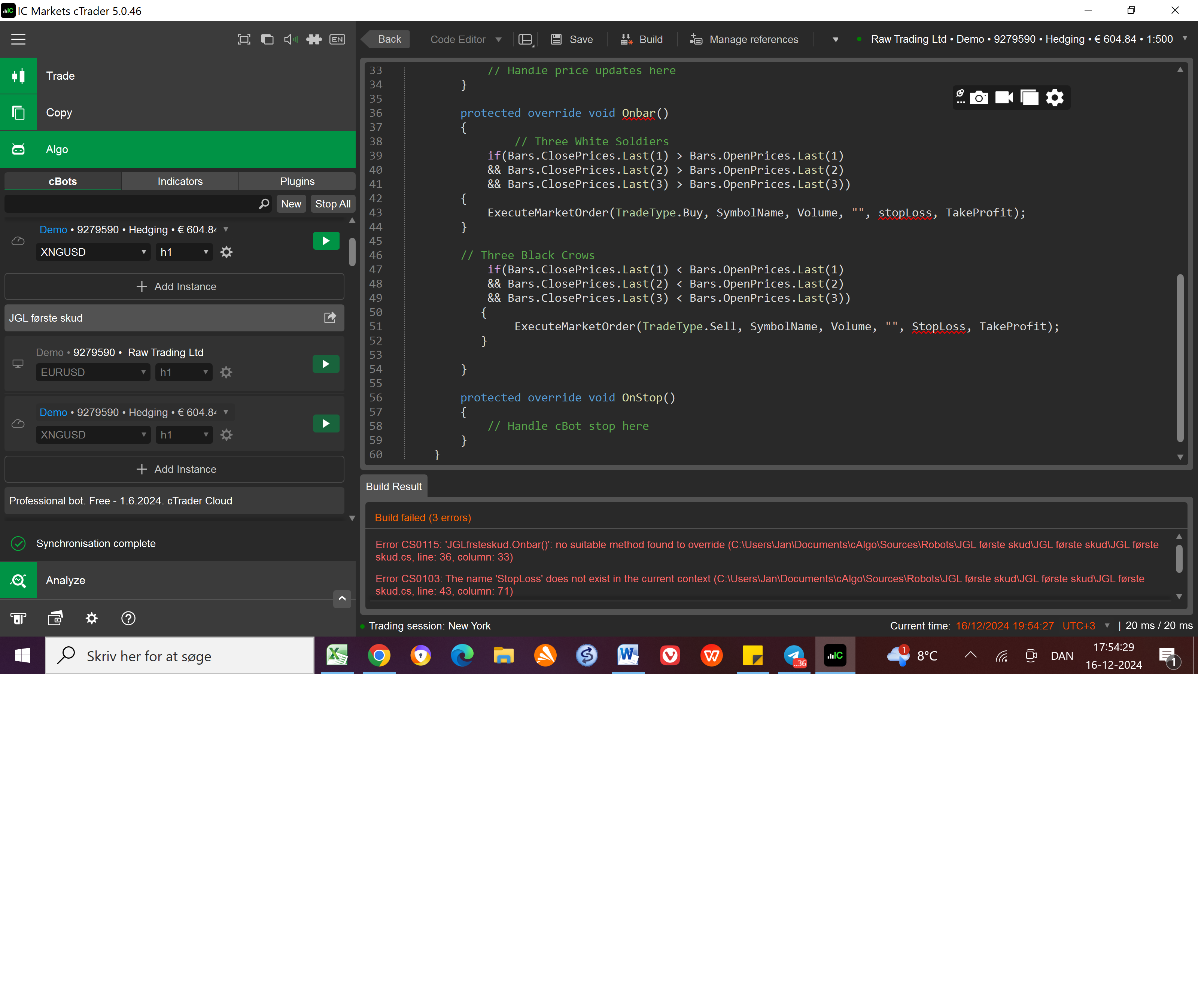The width and height of the screenshot is (1198, 1008).
Task: Switch to Plugins tab
Action: click(297, 181)
